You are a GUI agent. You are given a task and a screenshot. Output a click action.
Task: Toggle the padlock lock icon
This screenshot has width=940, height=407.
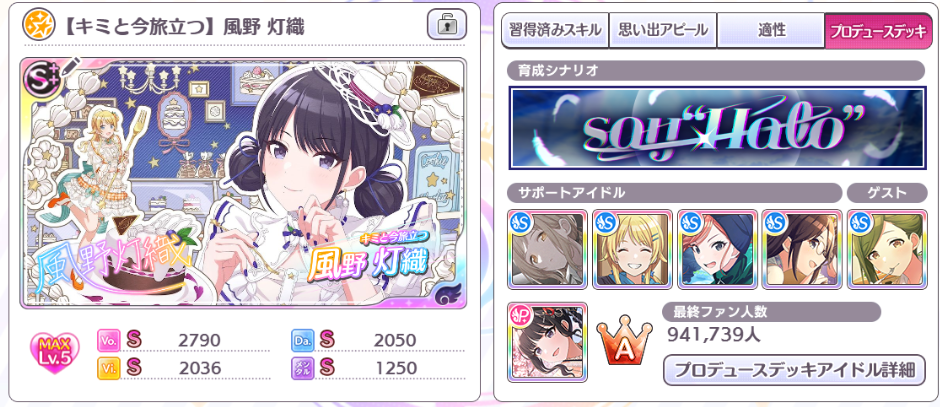pos(445,25)
